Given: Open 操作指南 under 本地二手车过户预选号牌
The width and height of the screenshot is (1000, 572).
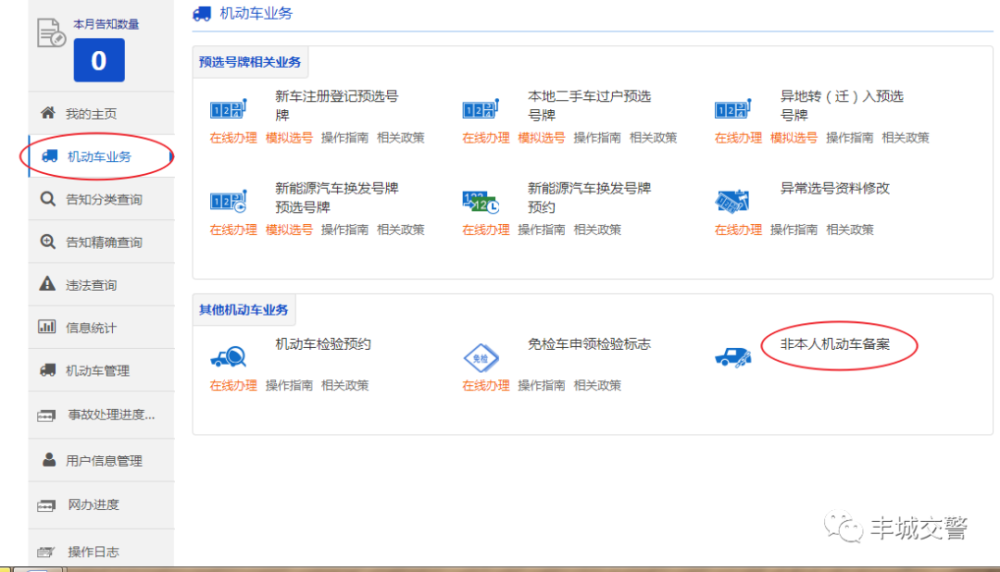Looking at the screenshot, I should (598, 138).
